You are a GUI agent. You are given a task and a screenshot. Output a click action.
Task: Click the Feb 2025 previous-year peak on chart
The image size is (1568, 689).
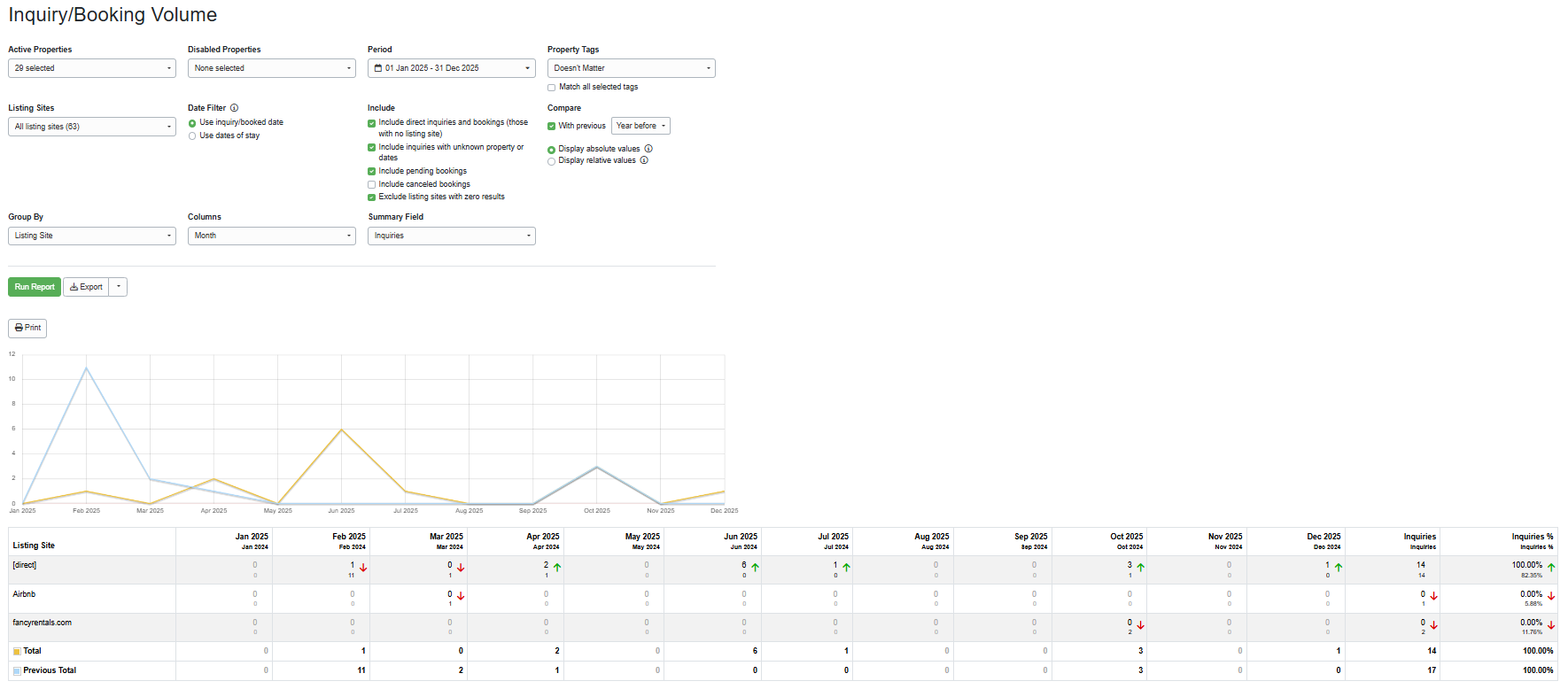(86, 368)
